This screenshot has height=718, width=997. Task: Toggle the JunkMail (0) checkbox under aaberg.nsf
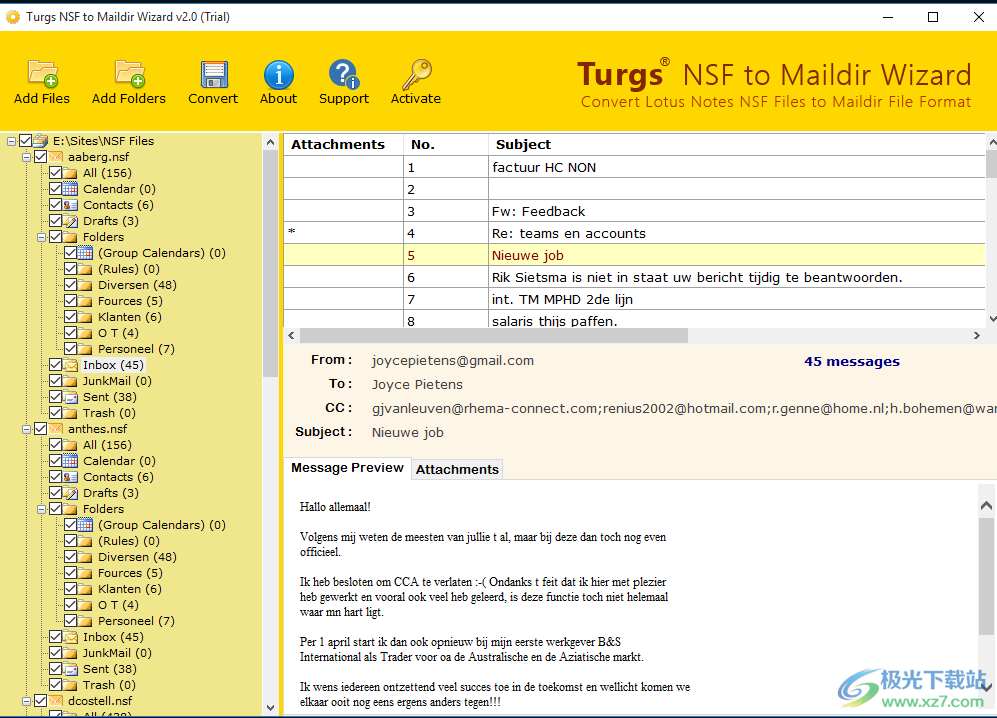tap(56, 381)
